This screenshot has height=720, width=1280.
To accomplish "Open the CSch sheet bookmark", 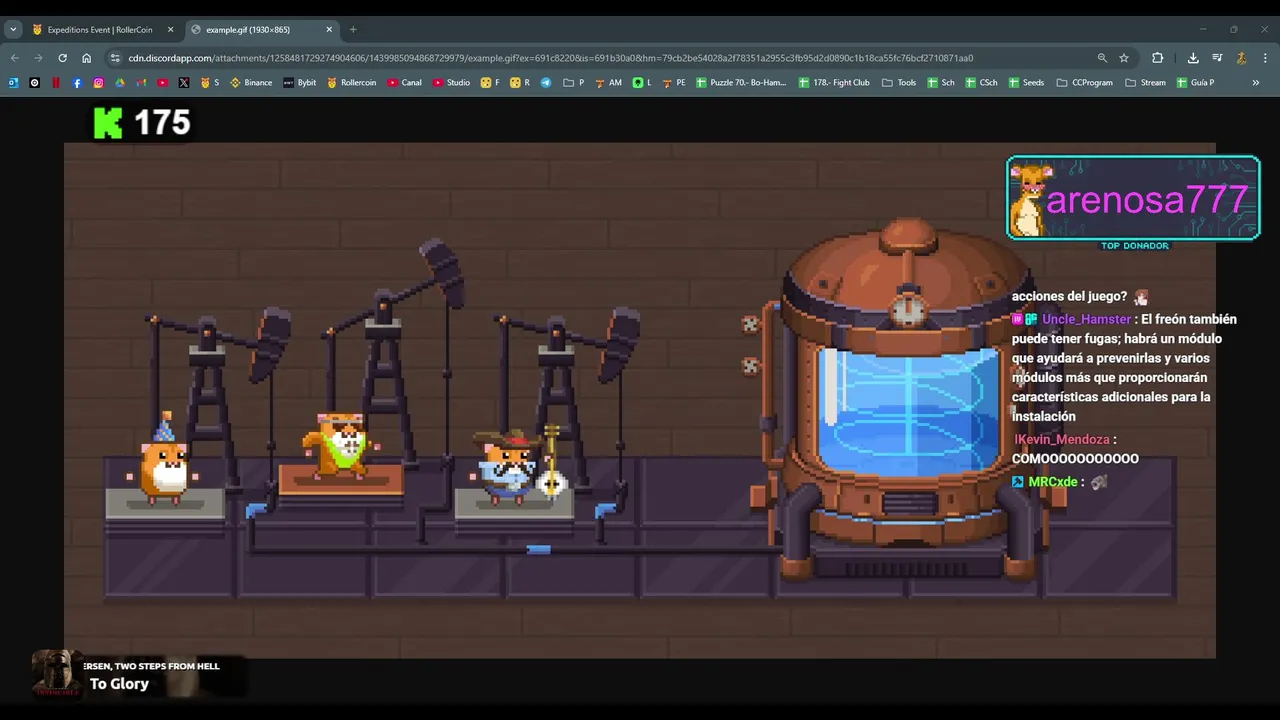I will pos(981,83).
